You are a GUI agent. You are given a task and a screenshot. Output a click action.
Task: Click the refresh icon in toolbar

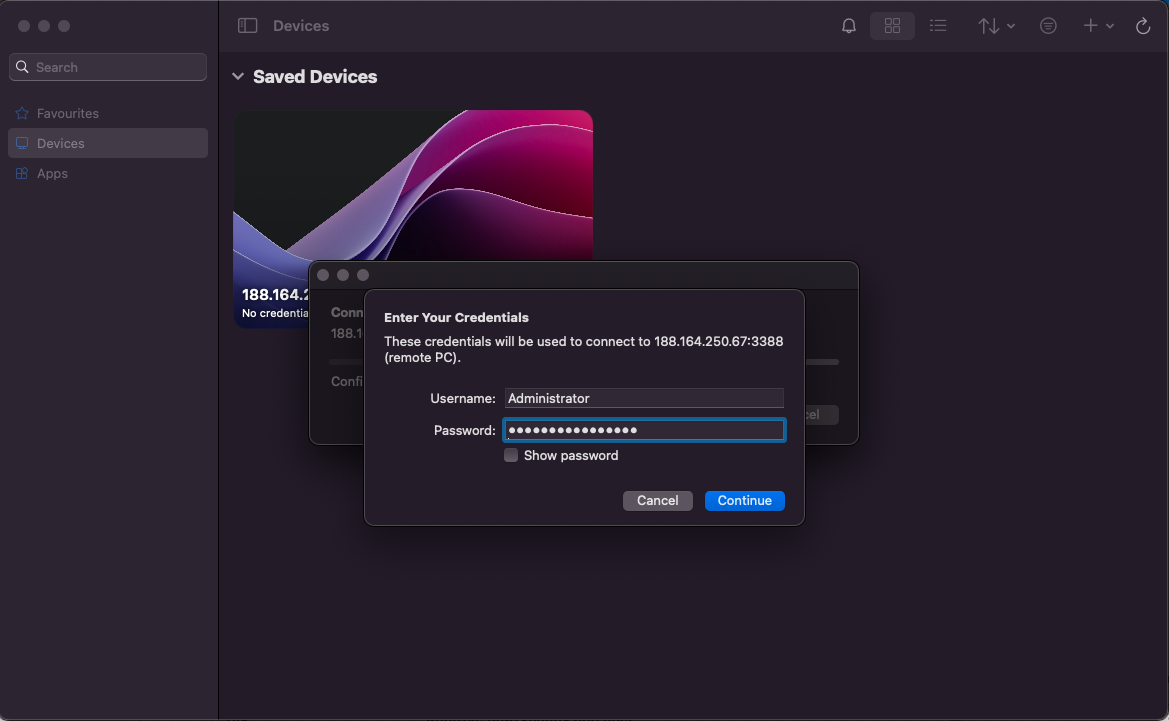tap(1143, 26)
